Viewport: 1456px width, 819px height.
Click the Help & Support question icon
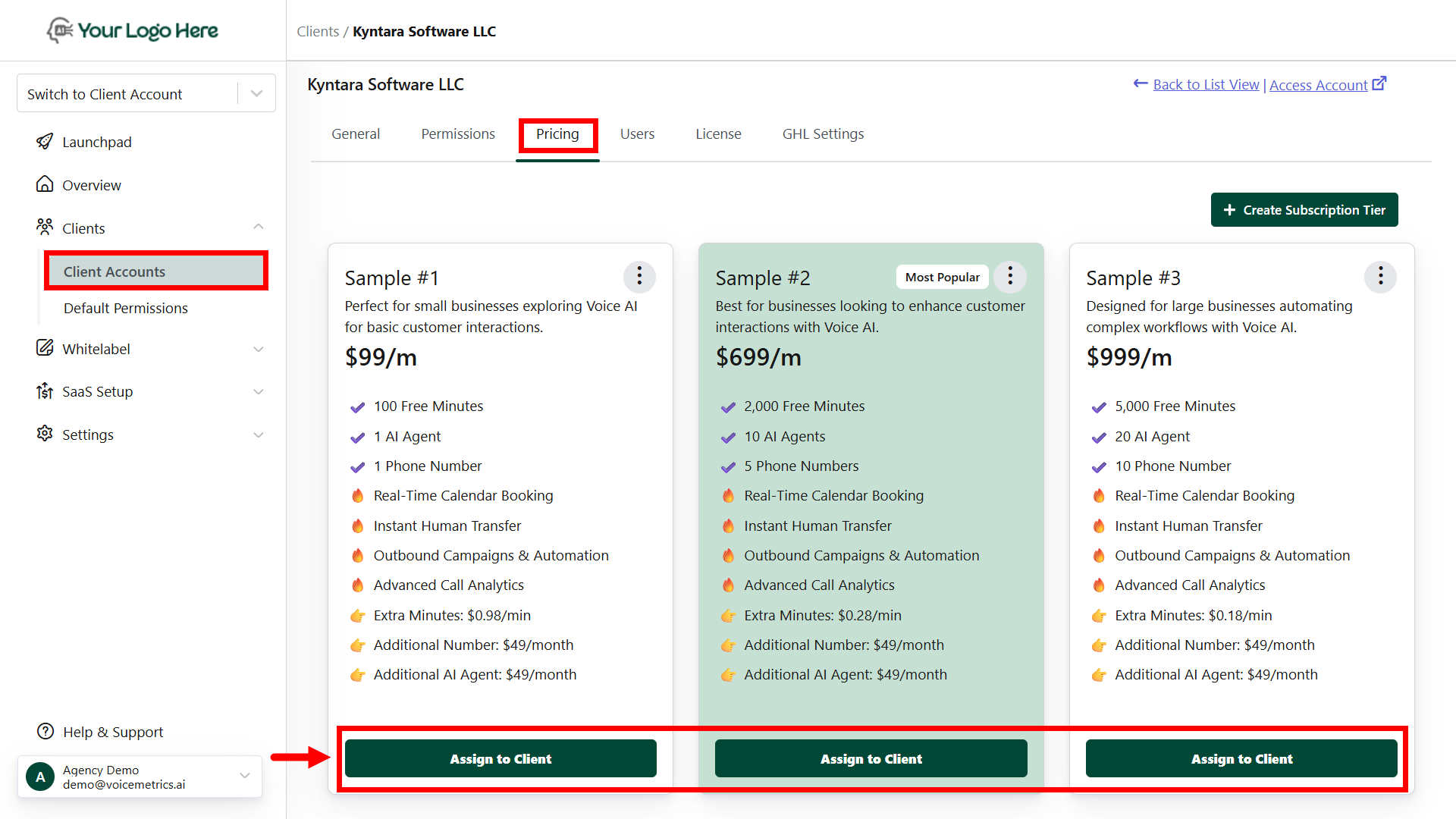click(x=45, y=732)
